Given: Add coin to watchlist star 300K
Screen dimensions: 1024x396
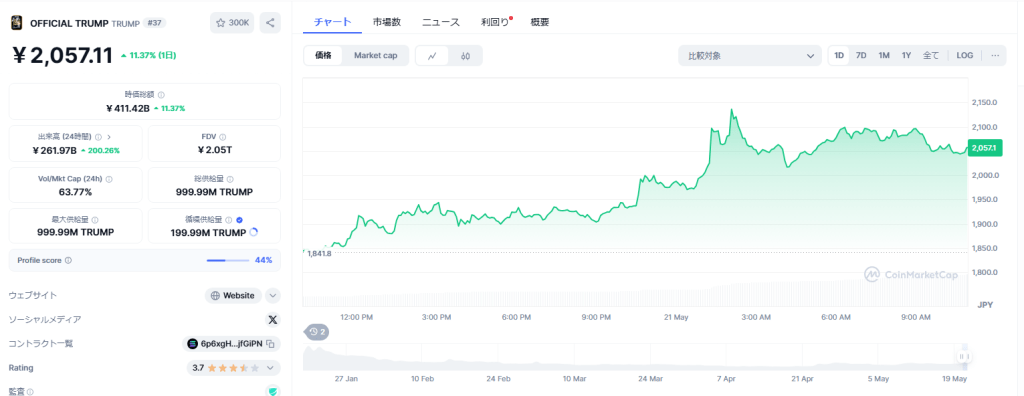Looking at the screenshot, I should [x=232, y=23].
